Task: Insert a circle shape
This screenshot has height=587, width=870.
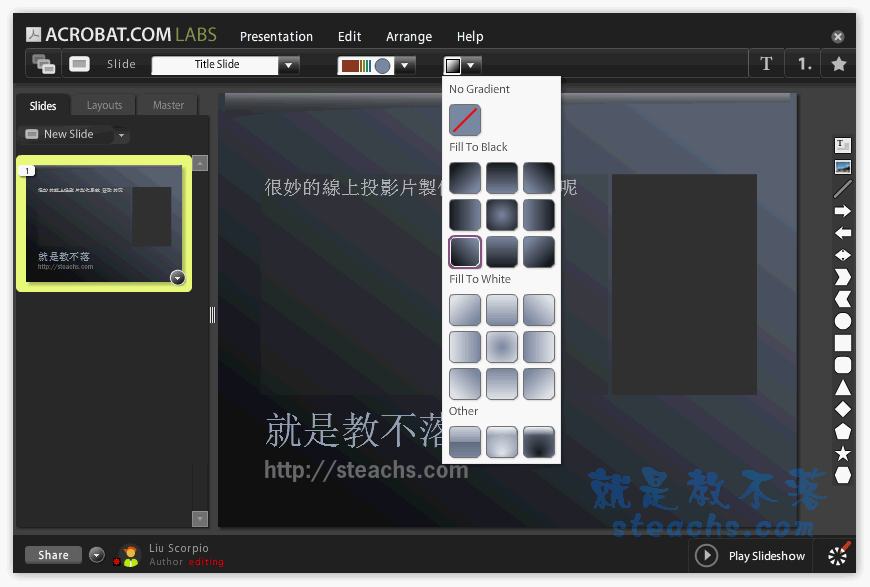Action: 843,321
